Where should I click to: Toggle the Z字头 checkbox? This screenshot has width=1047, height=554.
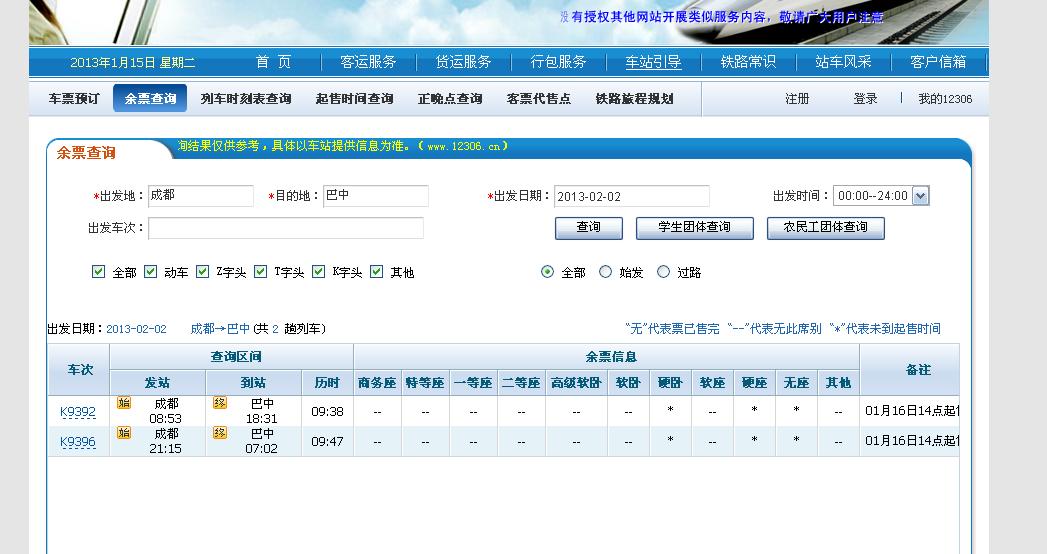point(202,272)
